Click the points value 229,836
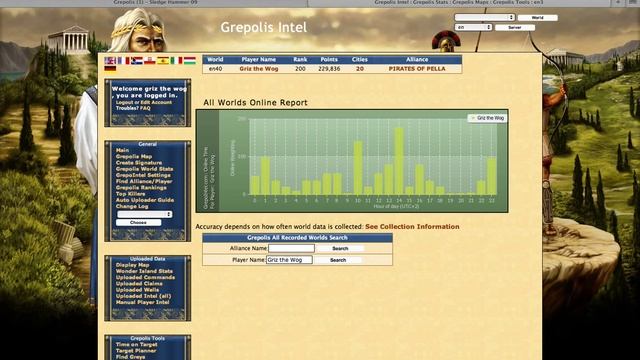 [329, 69]
